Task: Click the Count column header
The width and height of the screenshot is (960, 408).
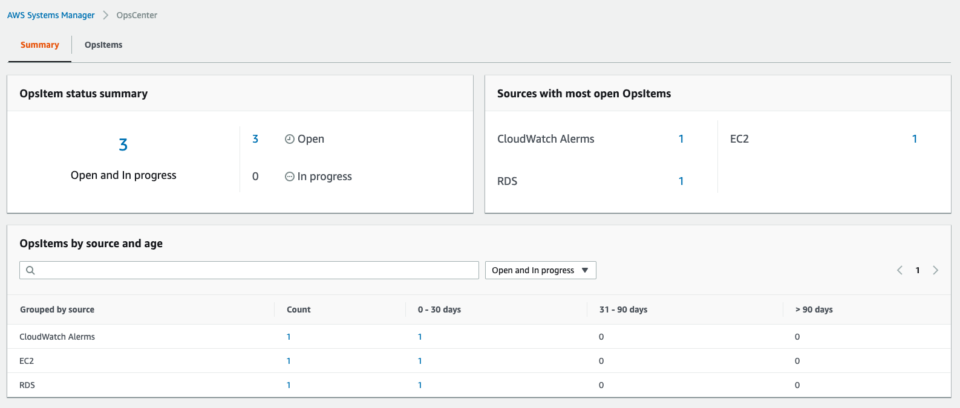Action: click(x=299, y=309)
